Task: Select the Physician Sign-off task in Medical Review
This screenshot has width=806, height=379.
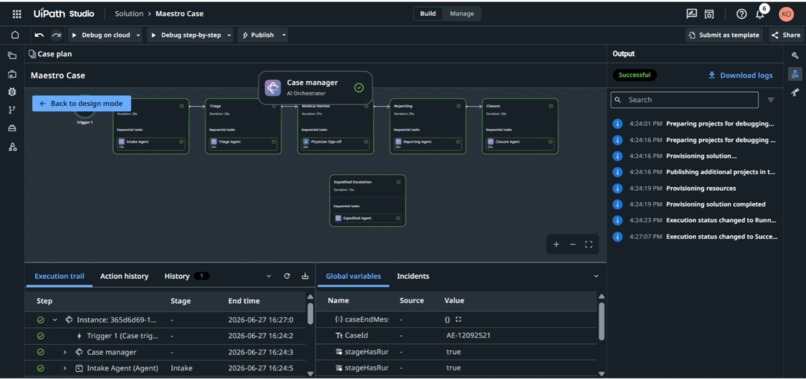Action: coord(336,143)
